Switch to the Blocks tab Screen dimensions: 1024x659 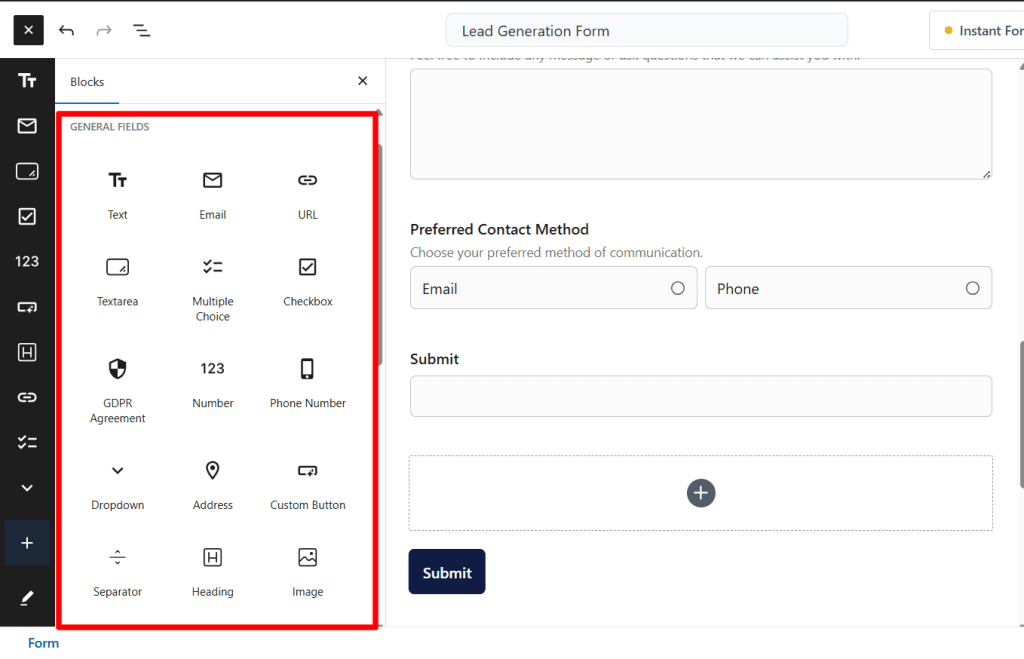click(87, 82)
